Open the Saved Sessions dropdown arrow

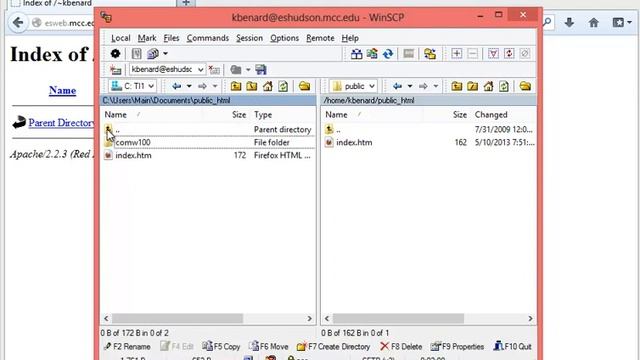click(x=248, y=70)
